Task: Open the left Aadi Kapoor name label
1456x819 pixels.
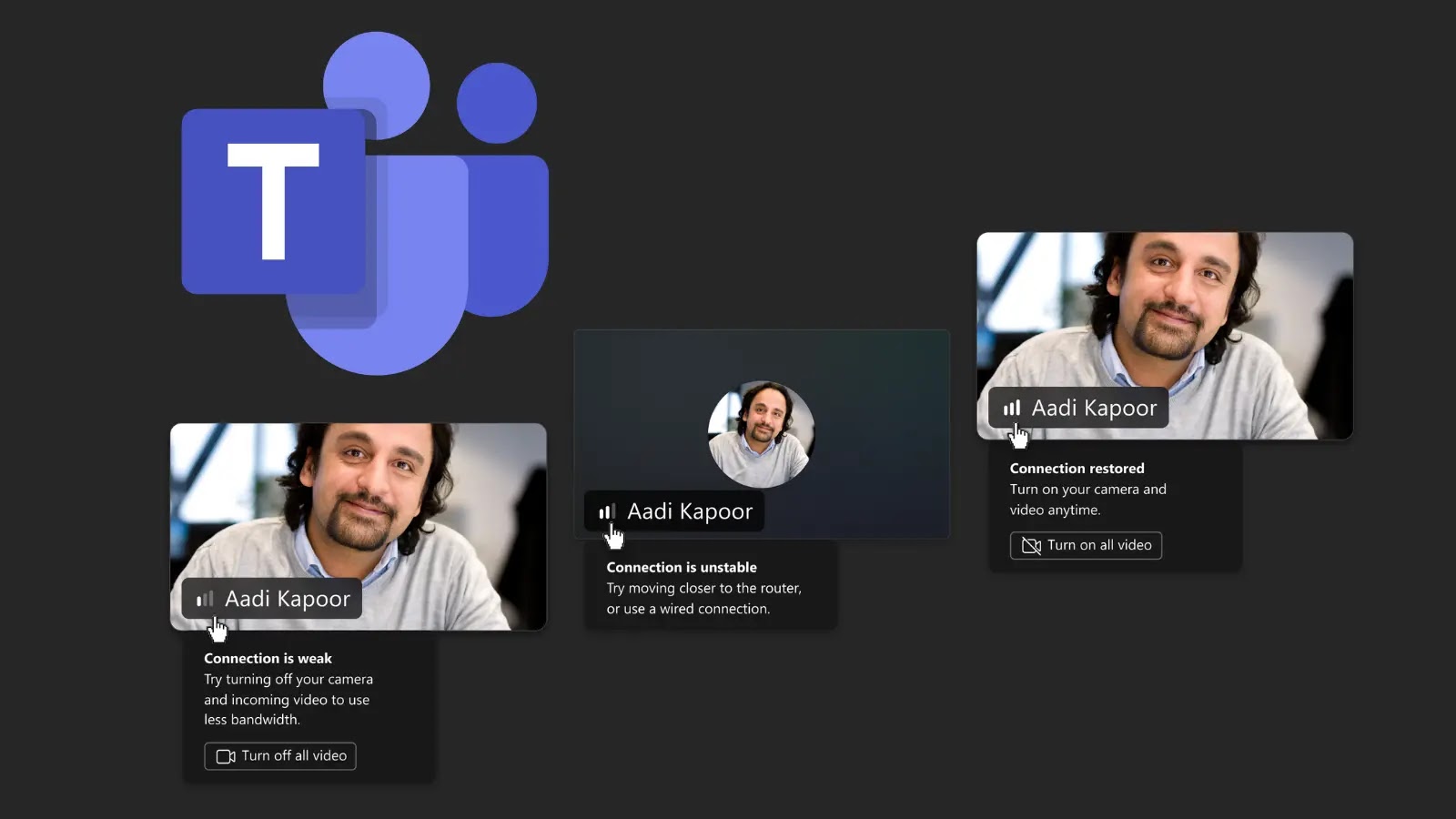Action: (270, 599)
